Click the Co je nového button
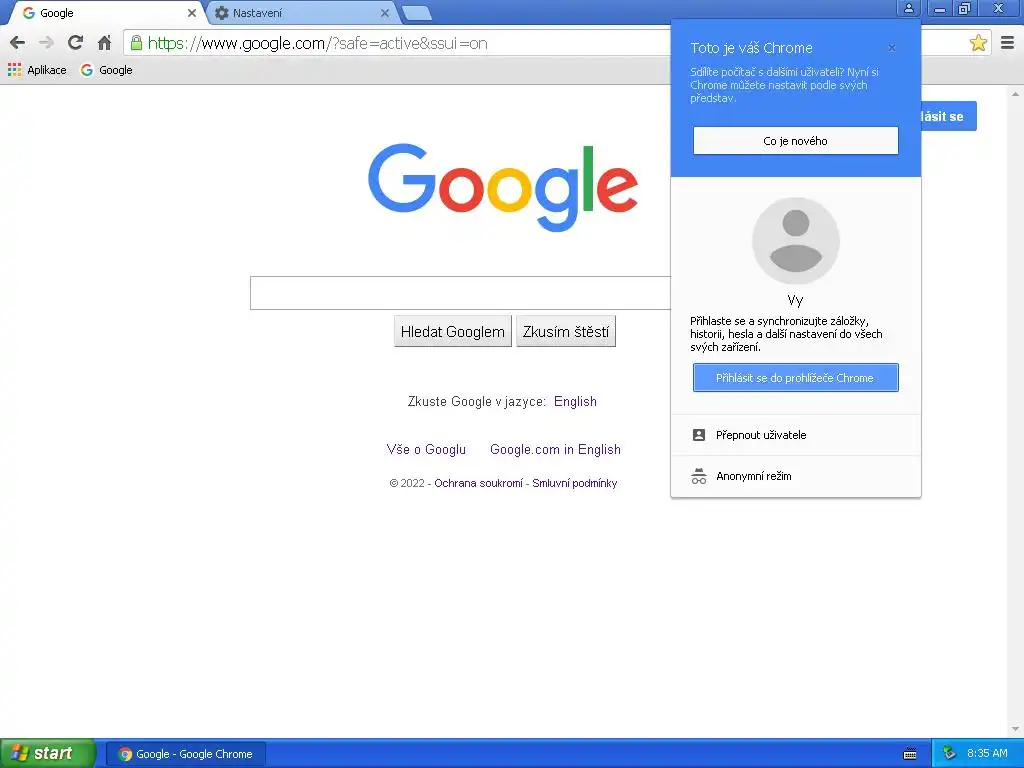 795,140
